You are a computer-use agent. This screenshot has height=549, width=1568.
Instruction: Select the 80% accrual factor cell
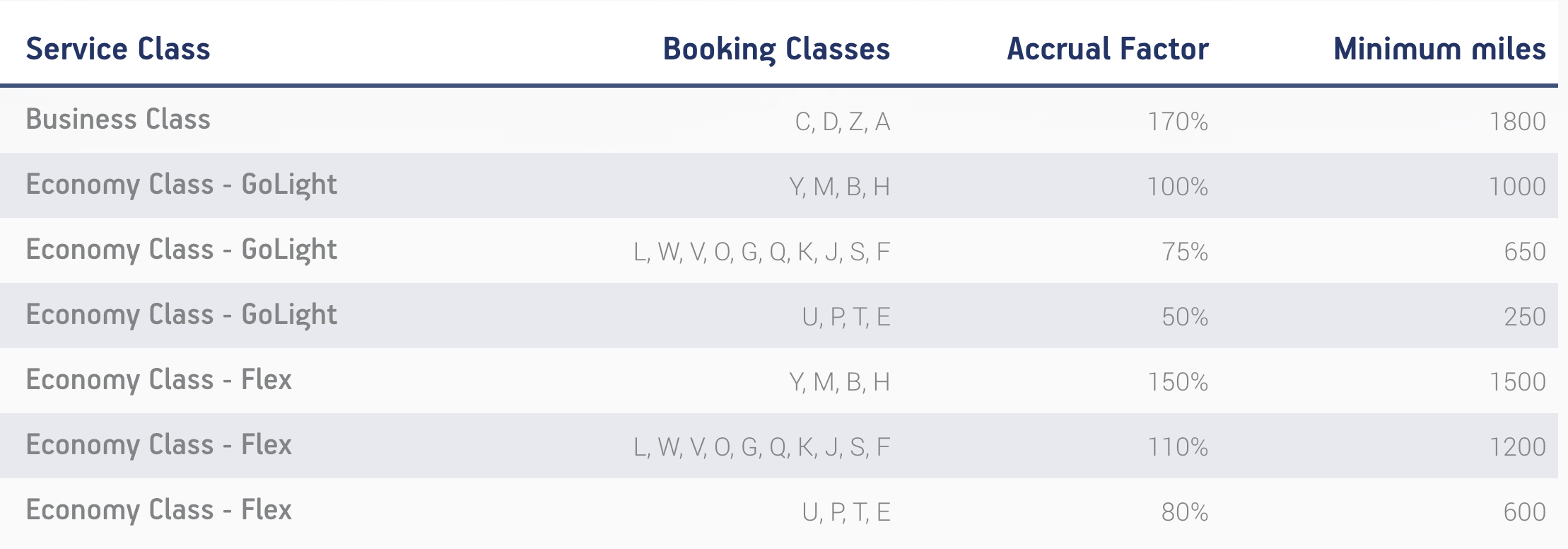pyautogui.click(x=1184, y=512)
